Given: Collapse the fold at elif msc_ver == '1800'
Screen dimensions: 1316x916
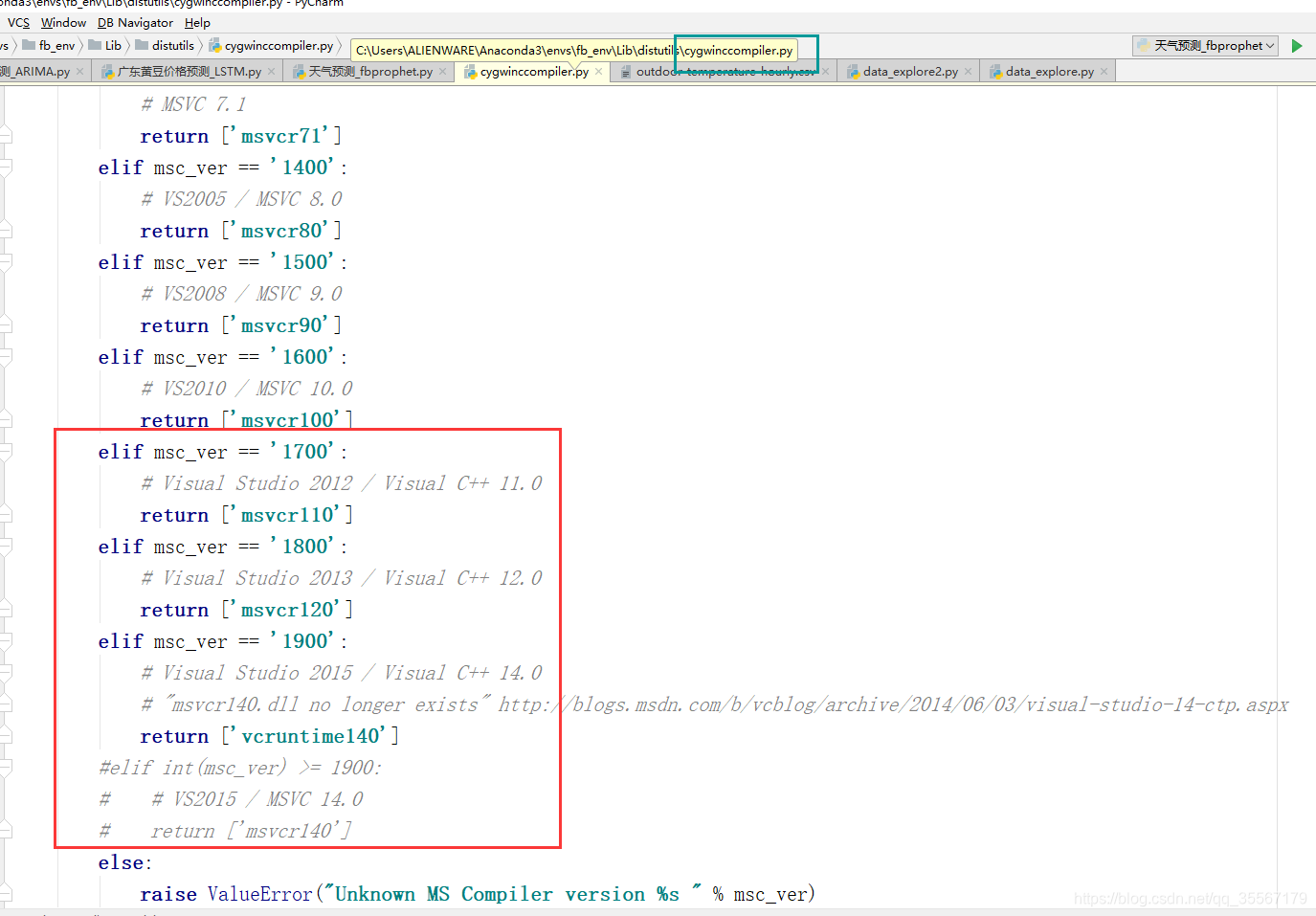Looking at the screenshot, I should click(6, 547).
